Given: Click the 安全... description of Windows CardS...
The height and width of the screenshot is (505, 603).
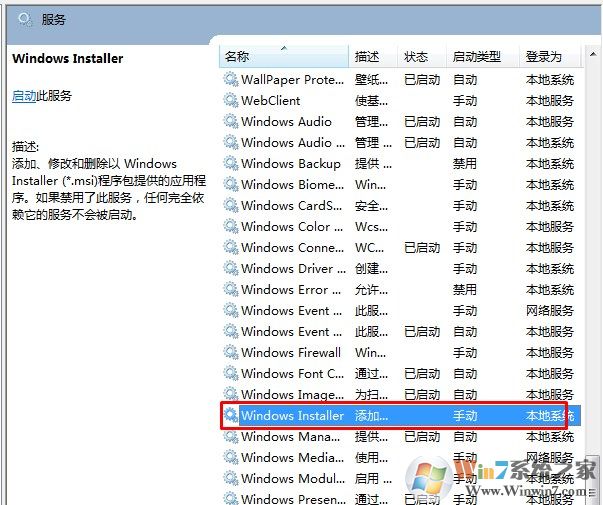Looking at the screenshot, I should coord(371,205).
